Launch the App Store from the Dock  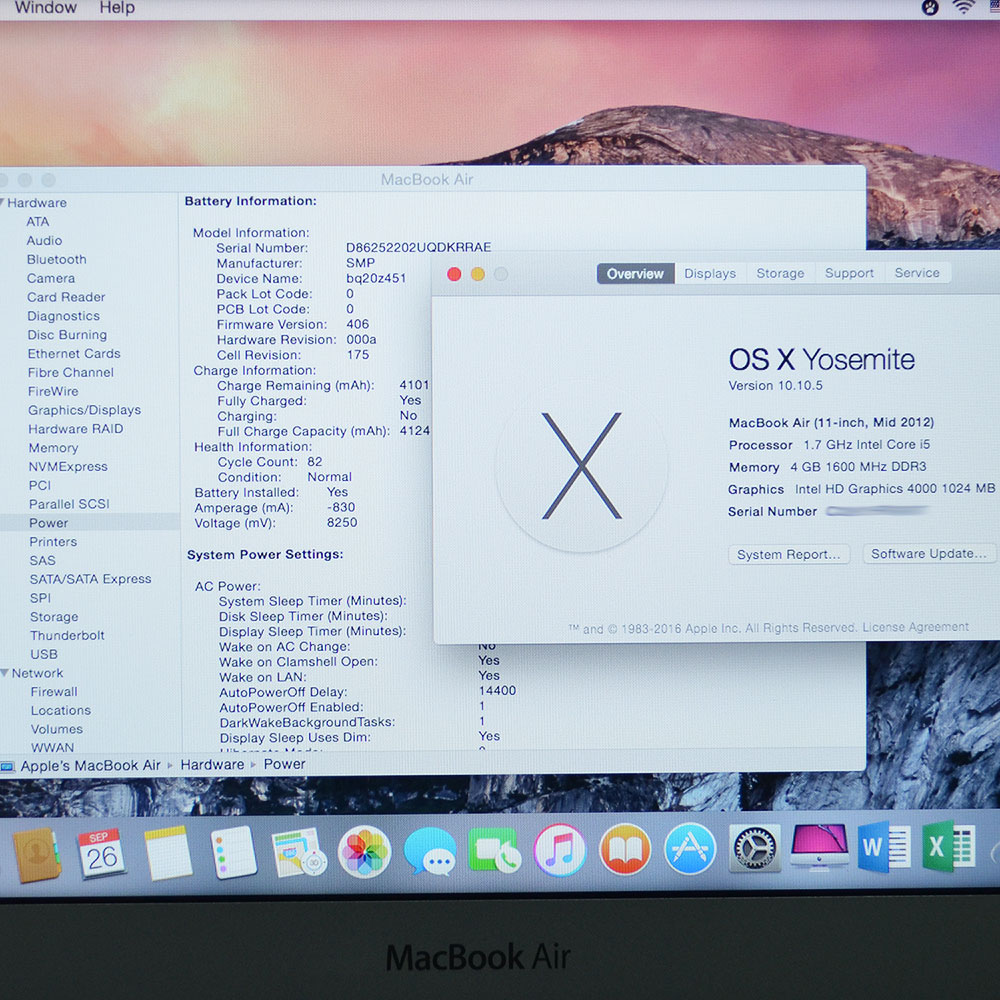(x=690, y=849)
